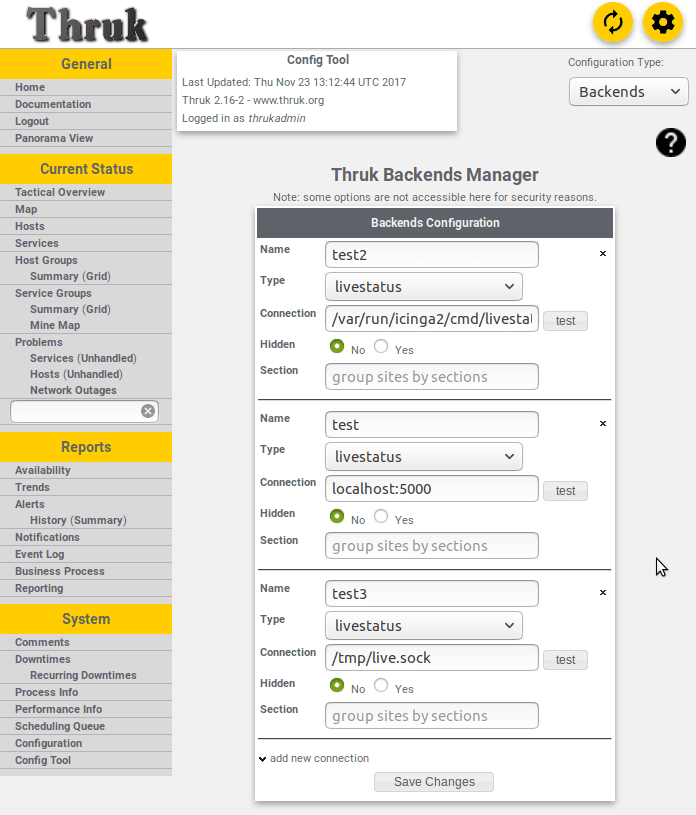Remove the test3 backend with its x icon
This screenshot has height=815, width=696.
[x=603, y=593]
